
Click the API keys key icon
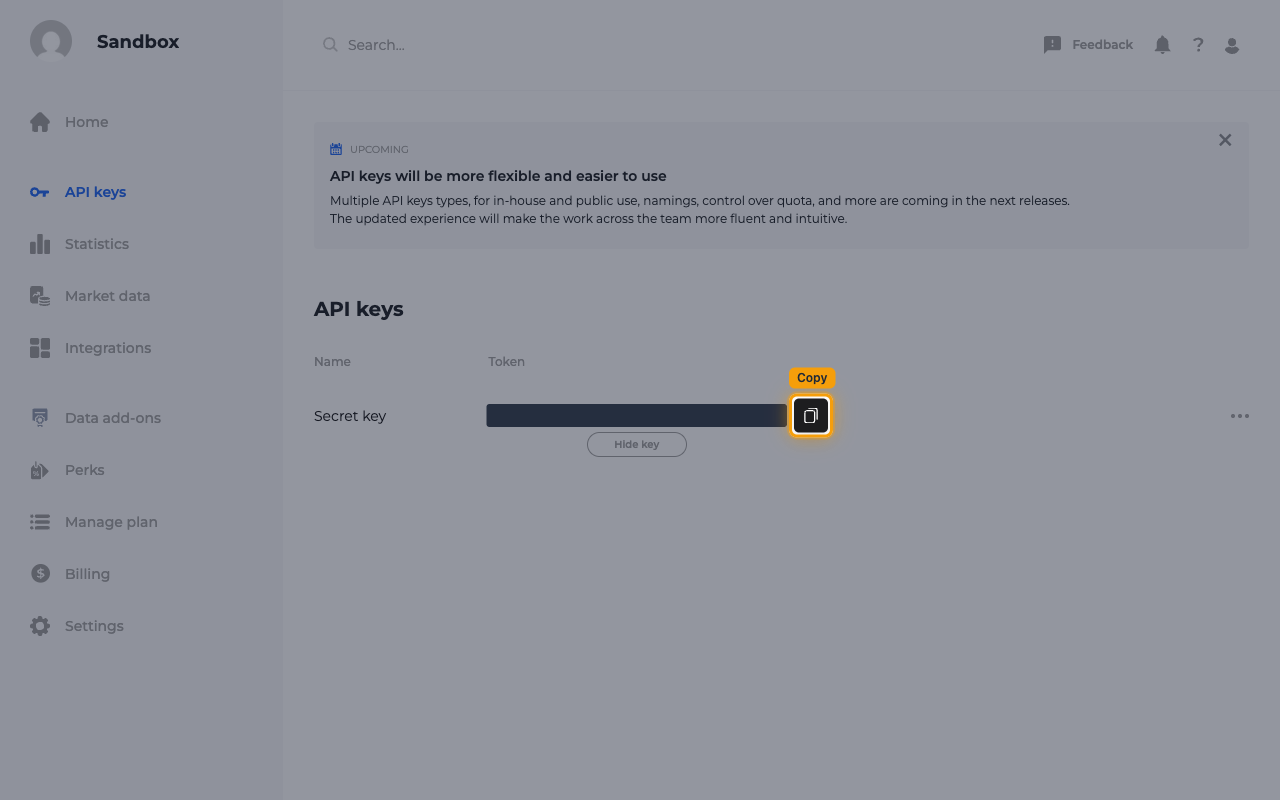tap(40, 192)
